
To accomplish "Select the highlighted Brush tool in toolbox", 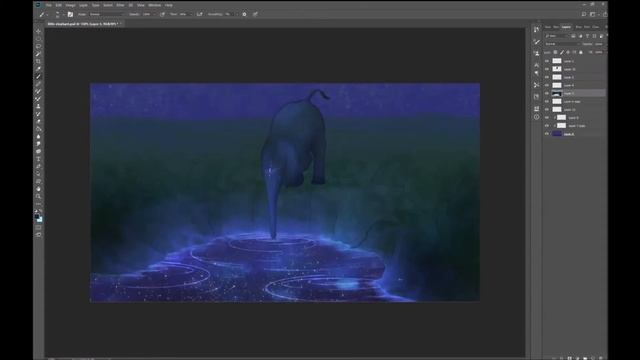I will [39, 76].
